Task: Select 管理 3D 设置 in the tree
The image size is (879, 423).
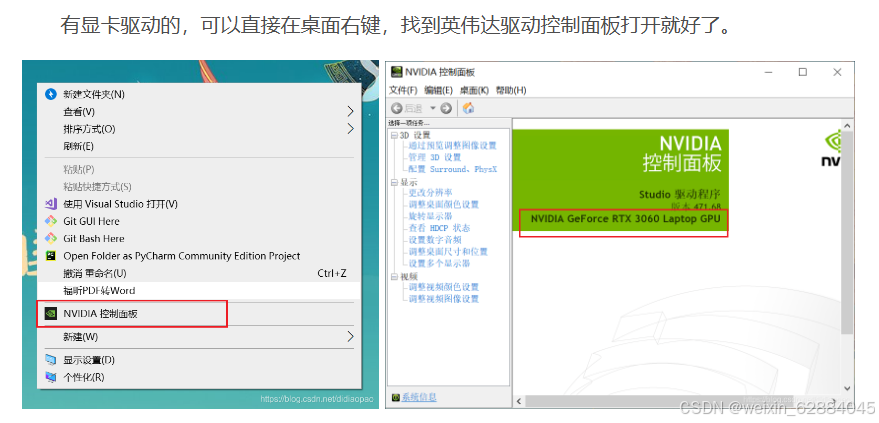Action: [434, 157]
